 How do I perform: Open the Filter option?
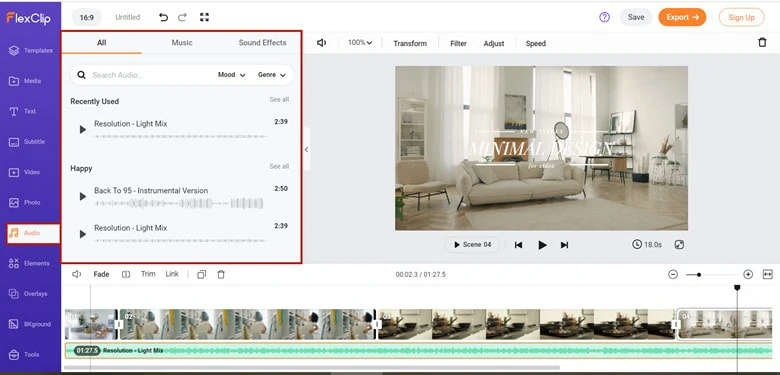tap(458, 43)
